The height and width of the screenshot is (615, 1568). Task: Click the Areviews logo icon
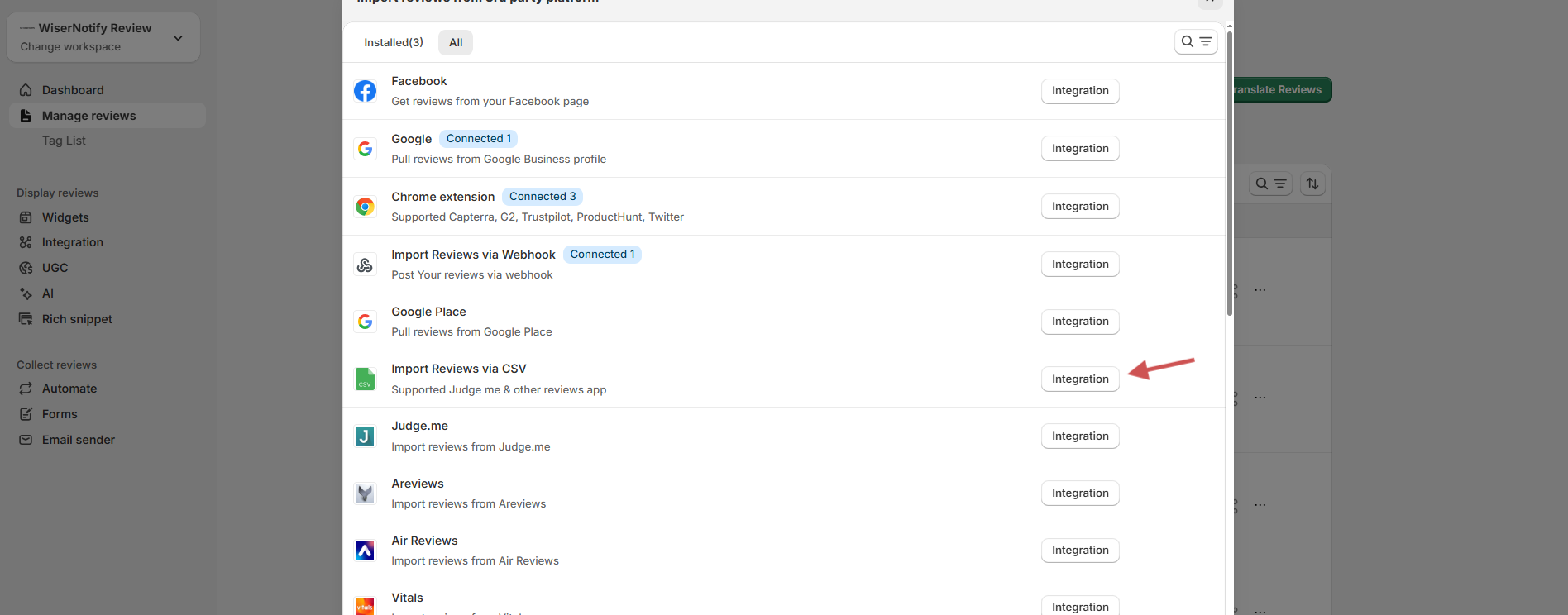coord(365,493)
